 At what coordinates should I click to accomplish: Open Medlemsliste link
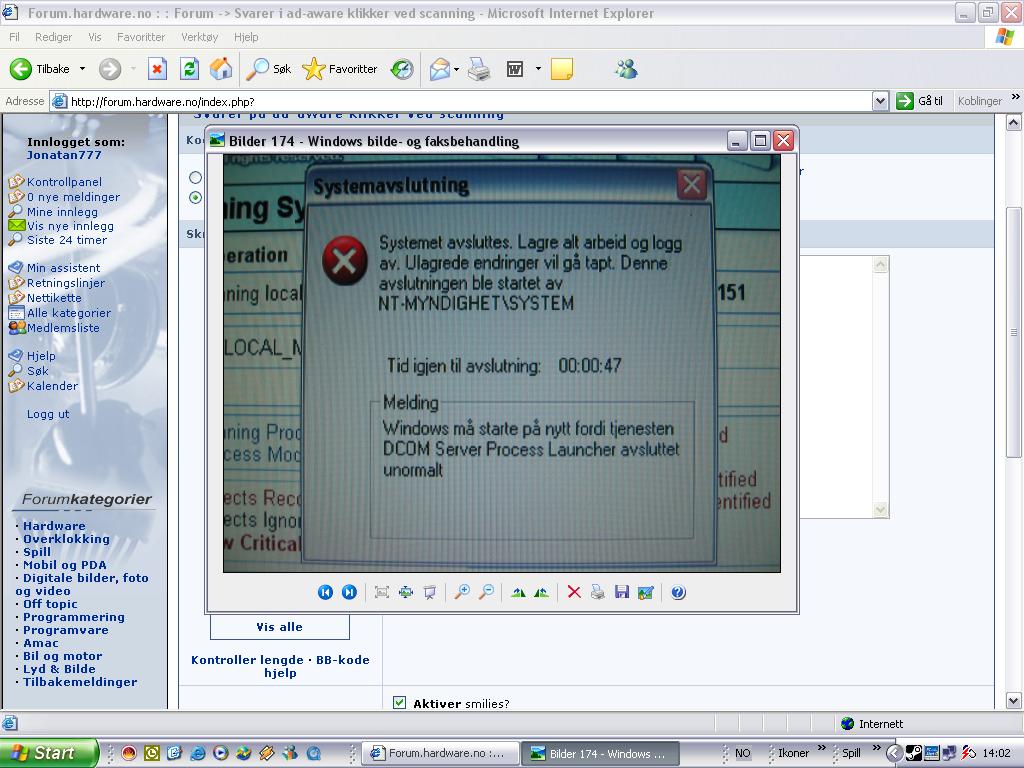pos(63,328)
